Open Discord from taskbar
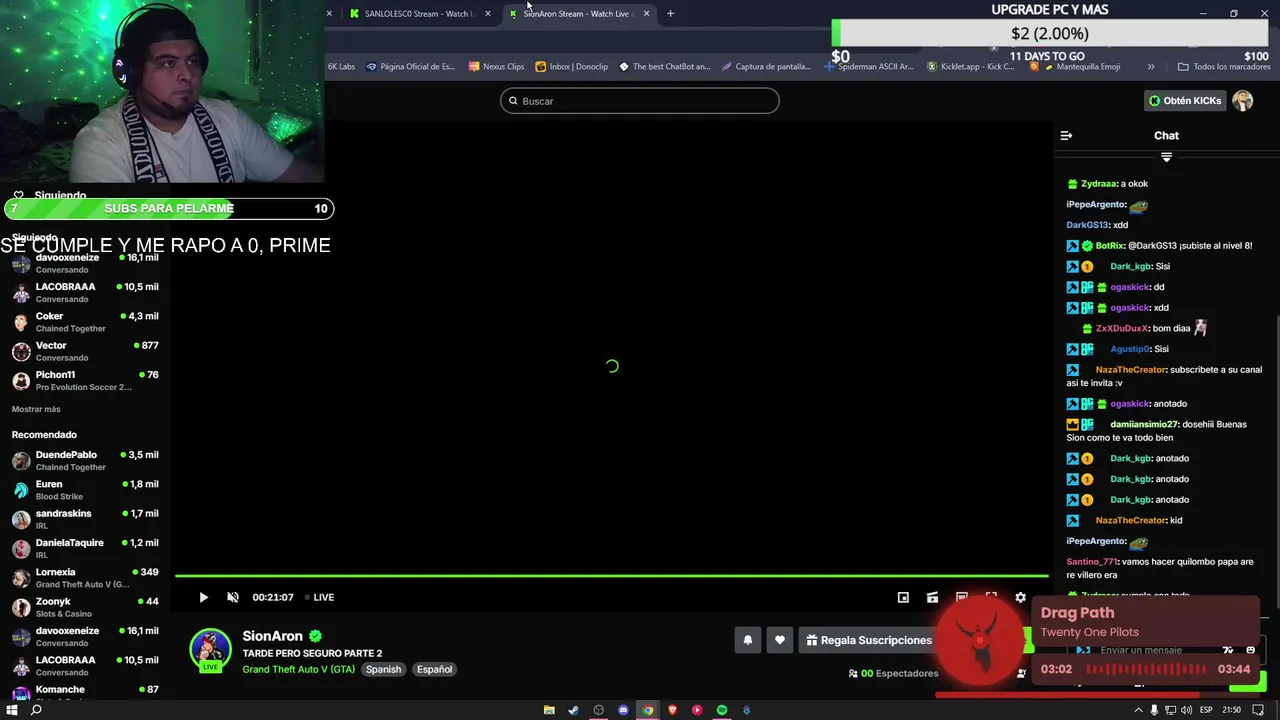 tap(623, 710)
